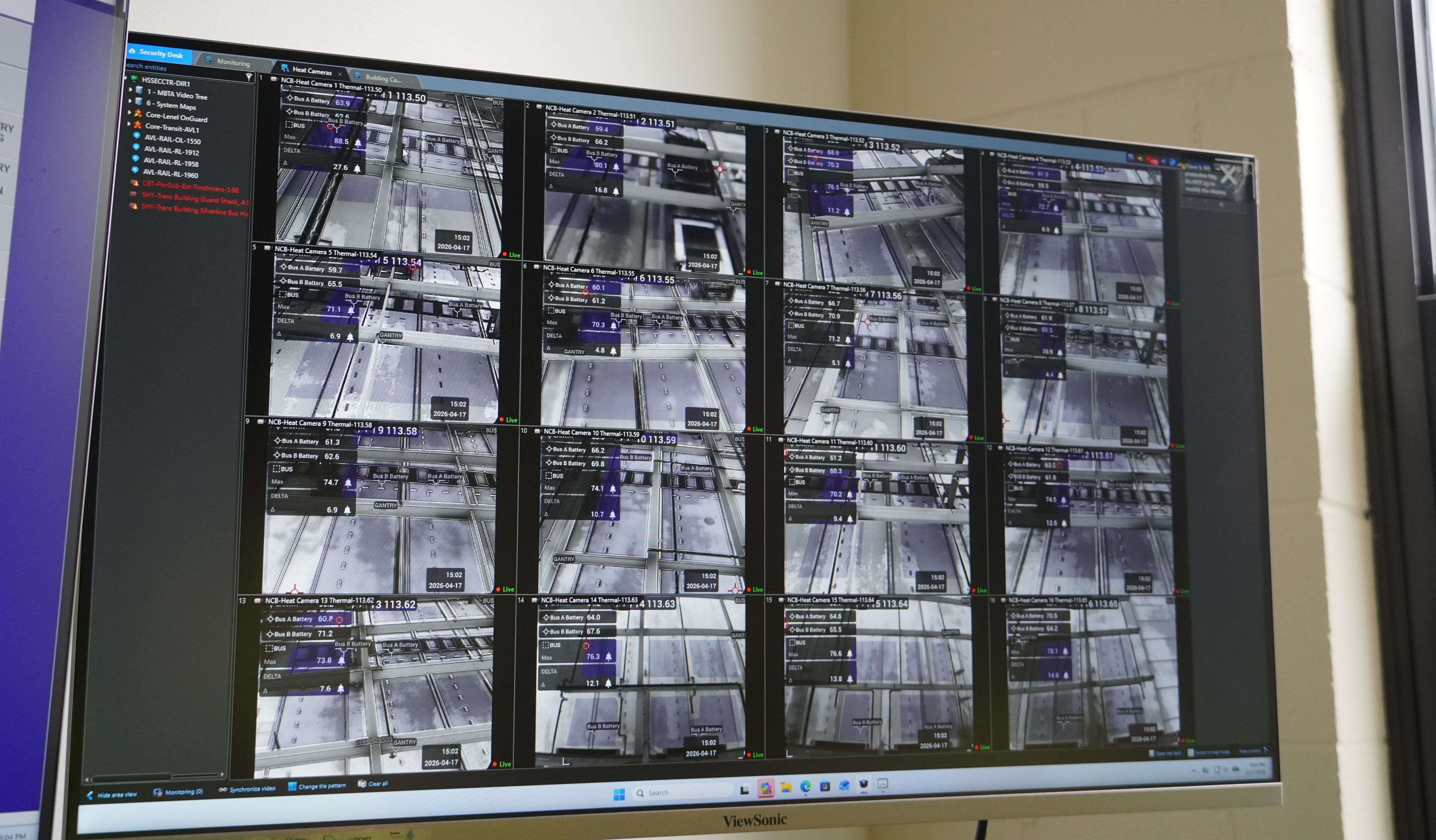The height and width of the screenshot is (840, 1436).
Task: Click Bus A Battery spot icon in Camera 1
Action: pyautogui.click(x=290, y=98)
